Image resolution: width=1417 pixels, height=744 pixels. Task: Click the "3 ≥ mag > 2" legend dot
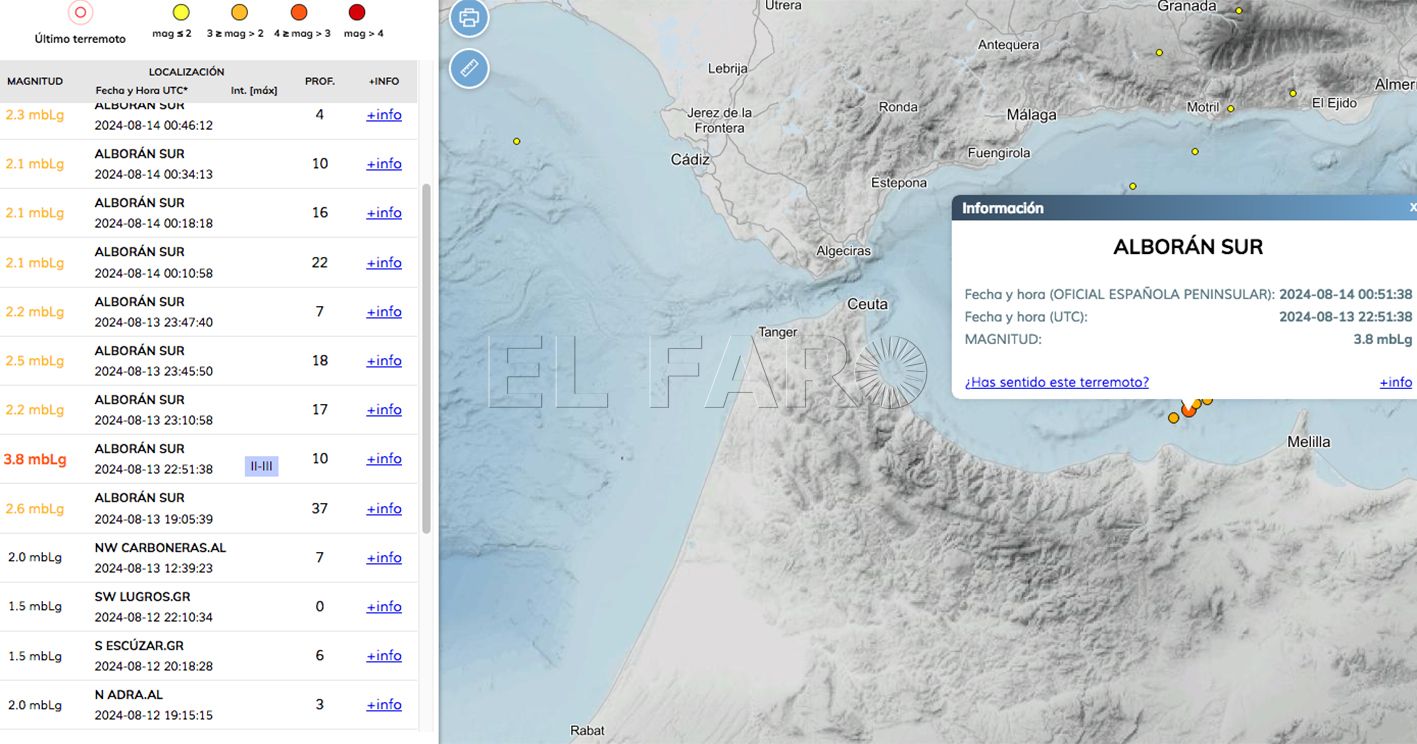[238, 13]
